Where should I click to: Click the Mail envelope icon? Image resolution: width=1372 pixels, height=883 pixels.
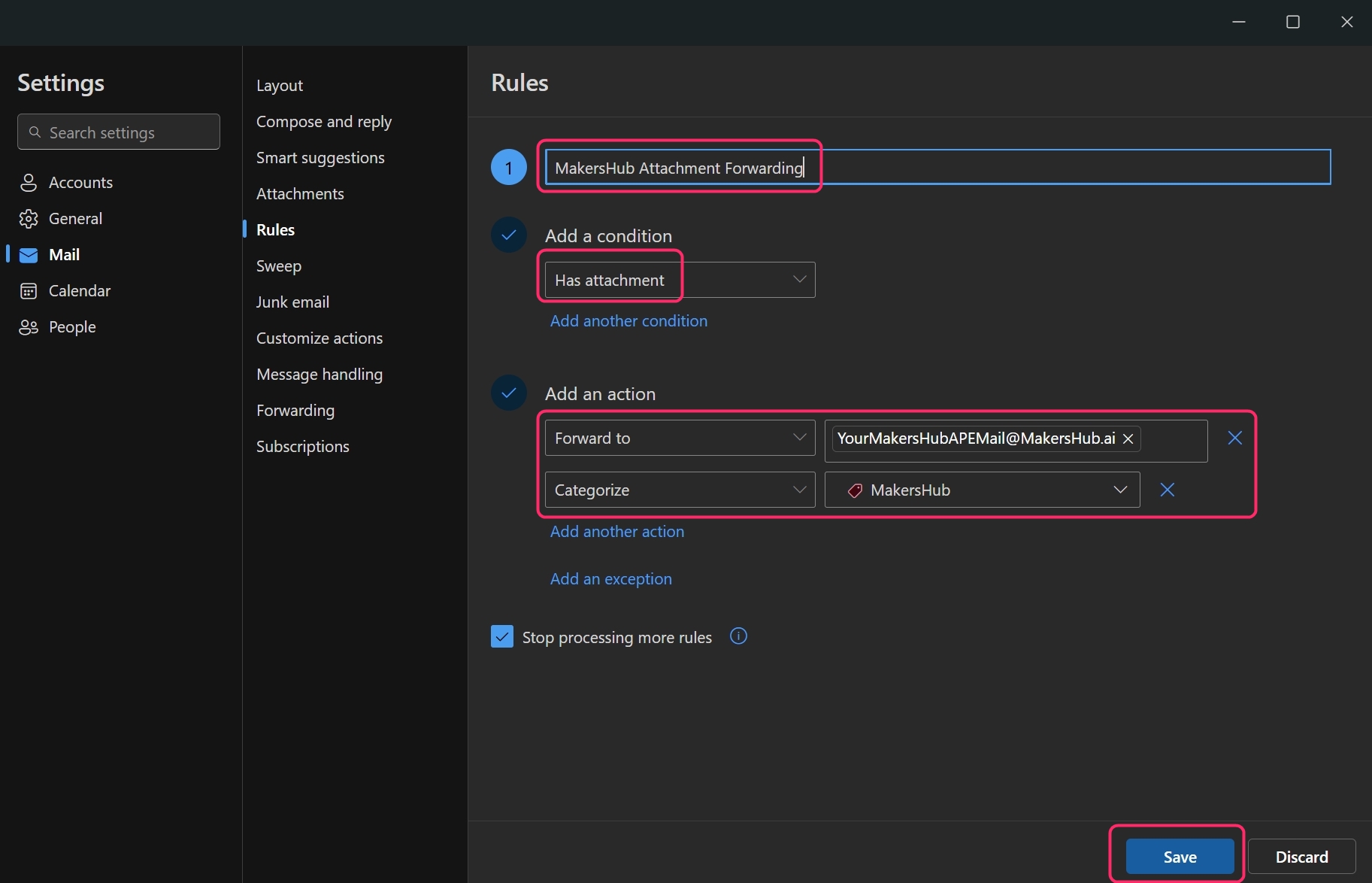click(x=29, y=255)
